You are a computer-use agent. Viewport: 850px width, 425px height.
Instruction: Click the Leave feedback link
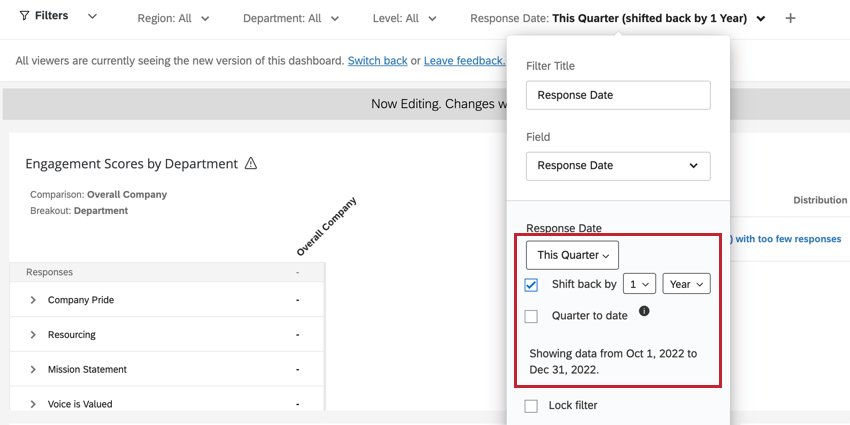click(464, 61)
